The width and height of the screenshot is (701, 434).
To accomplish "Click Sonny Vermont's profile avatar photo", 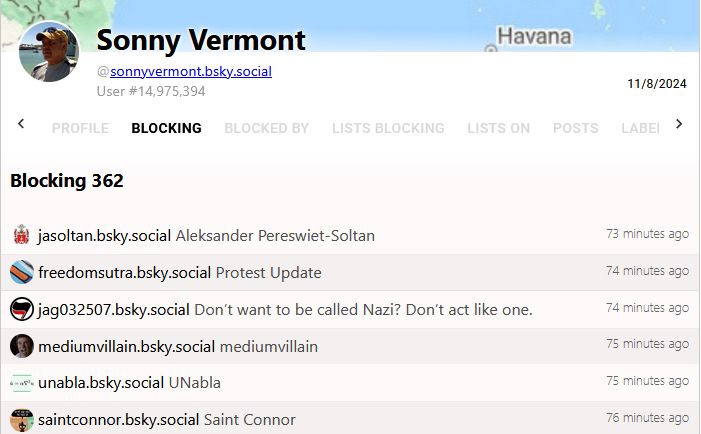I will coord(49,52).
